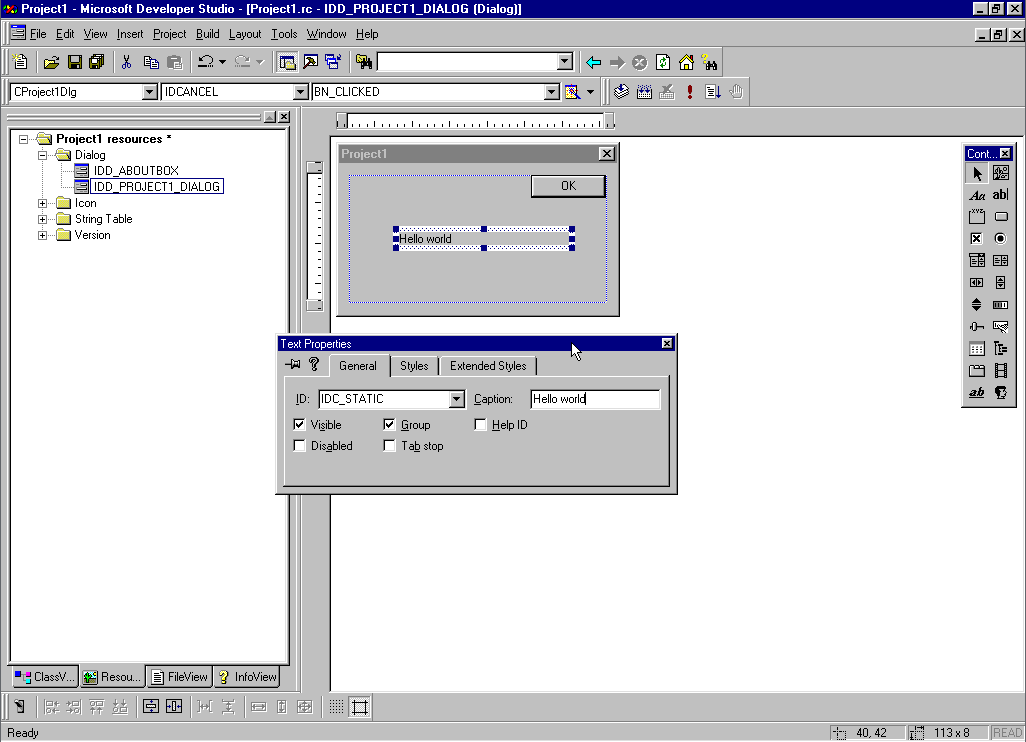Click the New Text File toolbar icon
This screenshot has height=742, width=1026.
click(x=20, y=62)
